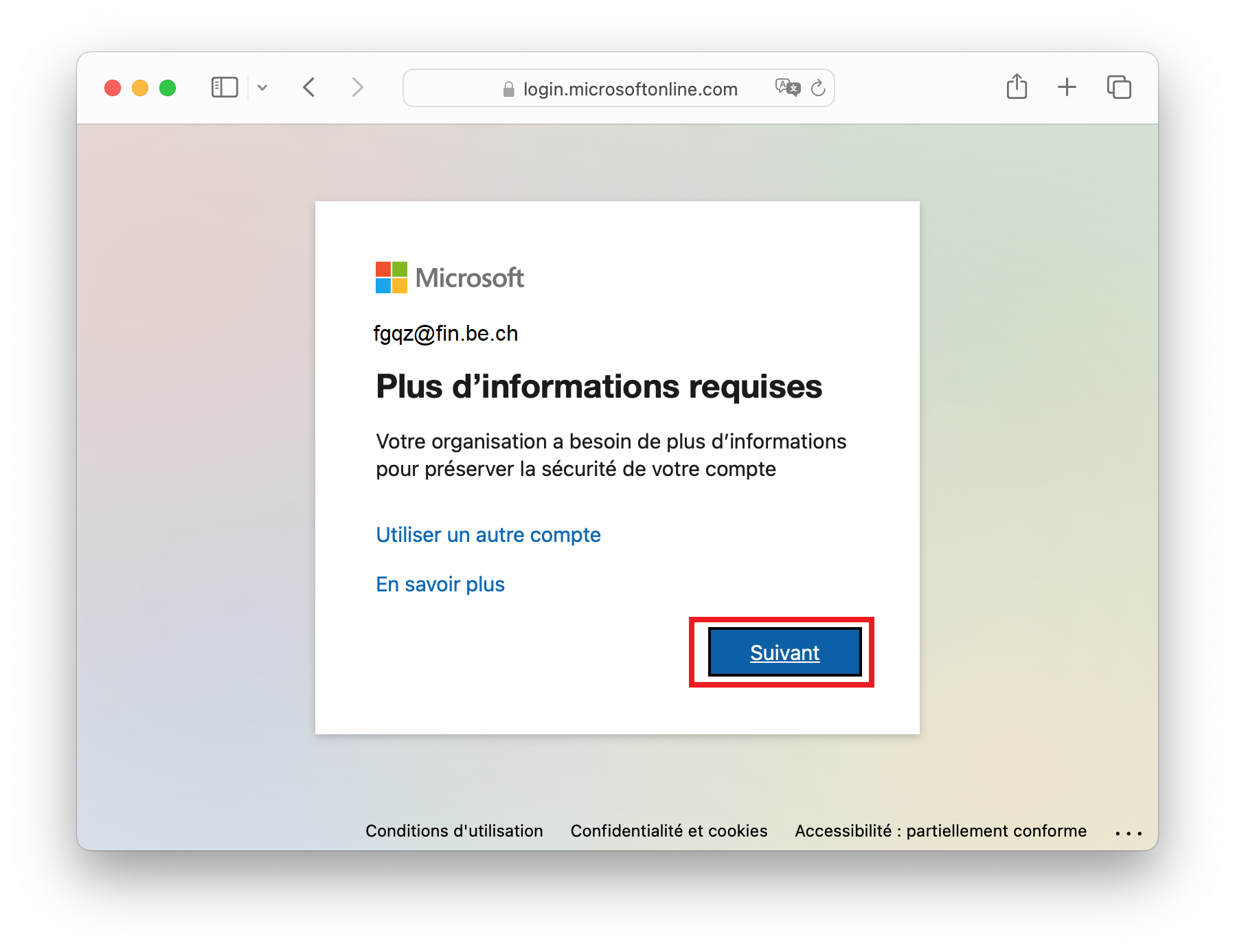1235x952 pixels.
Task: Go back with the back arrow
Action: pos(309,88)
